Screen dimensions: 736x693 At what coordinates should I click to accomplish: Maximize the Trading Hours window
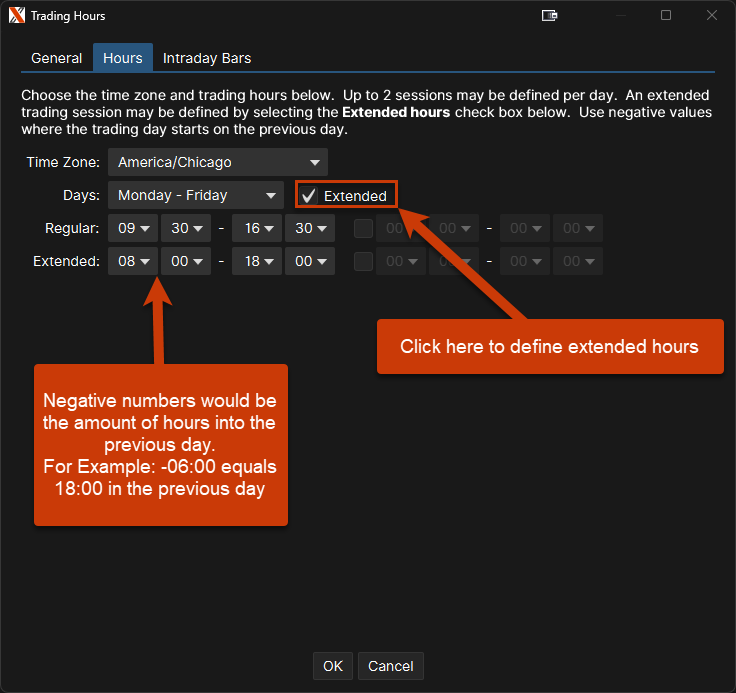coord(666,16)
